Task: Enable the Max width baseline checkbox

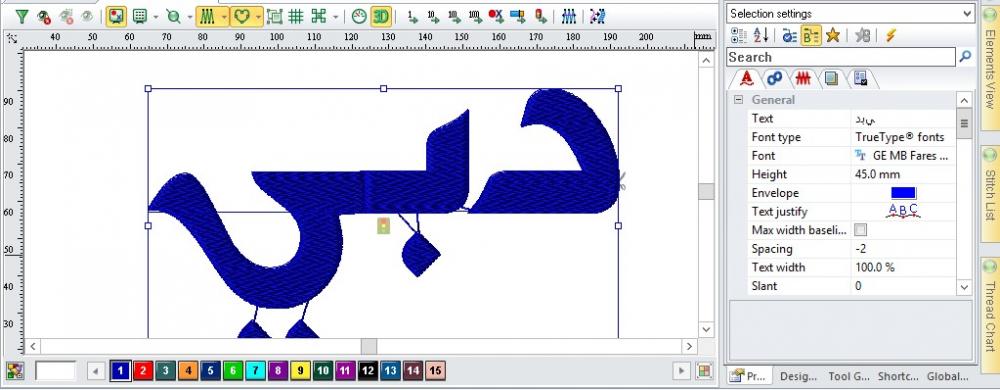Action: 861,230
